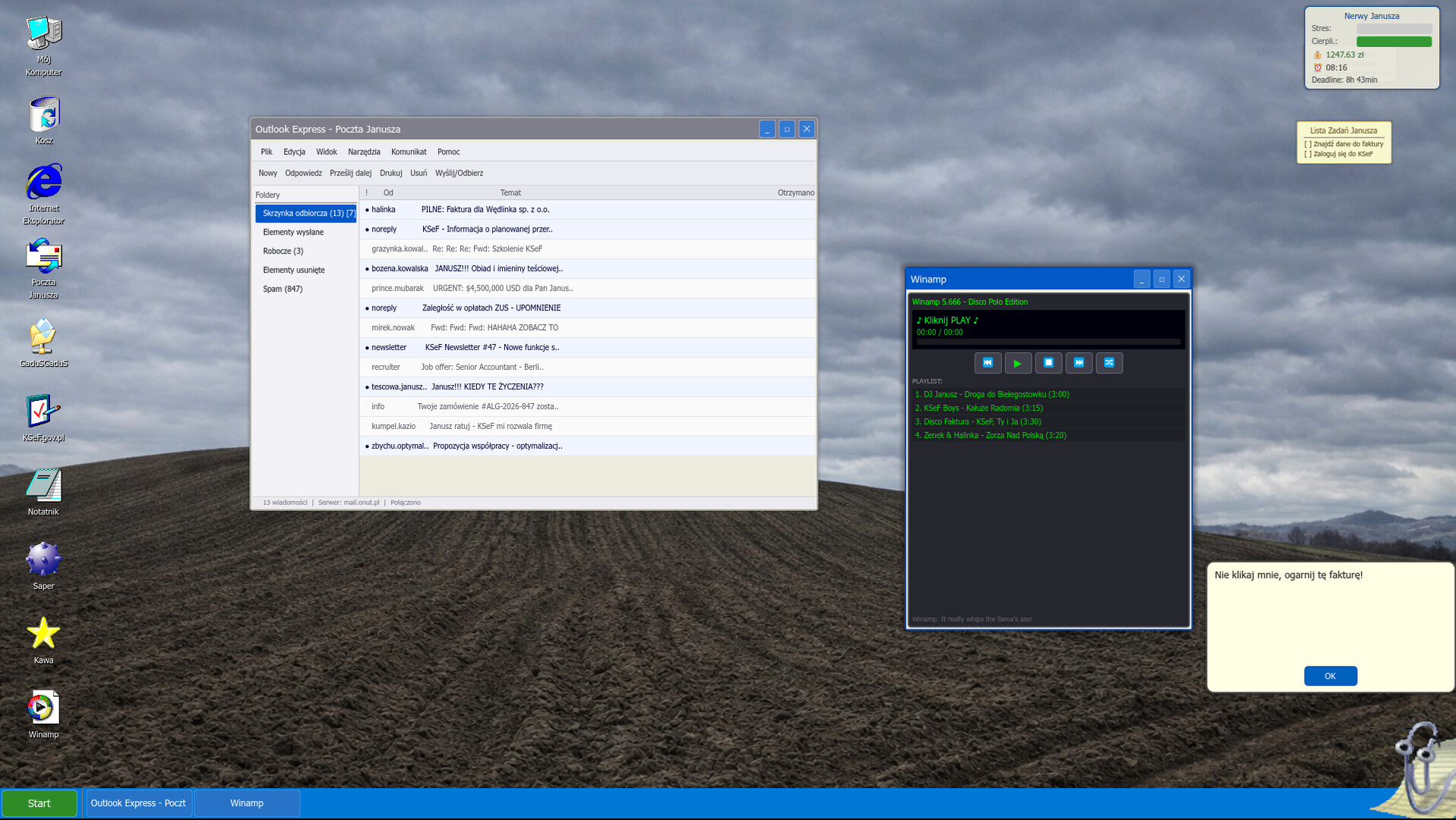Open the Plik menu
Image resolution: width=1456 pixels, height=820 pixels.
(x=266, y=152)
